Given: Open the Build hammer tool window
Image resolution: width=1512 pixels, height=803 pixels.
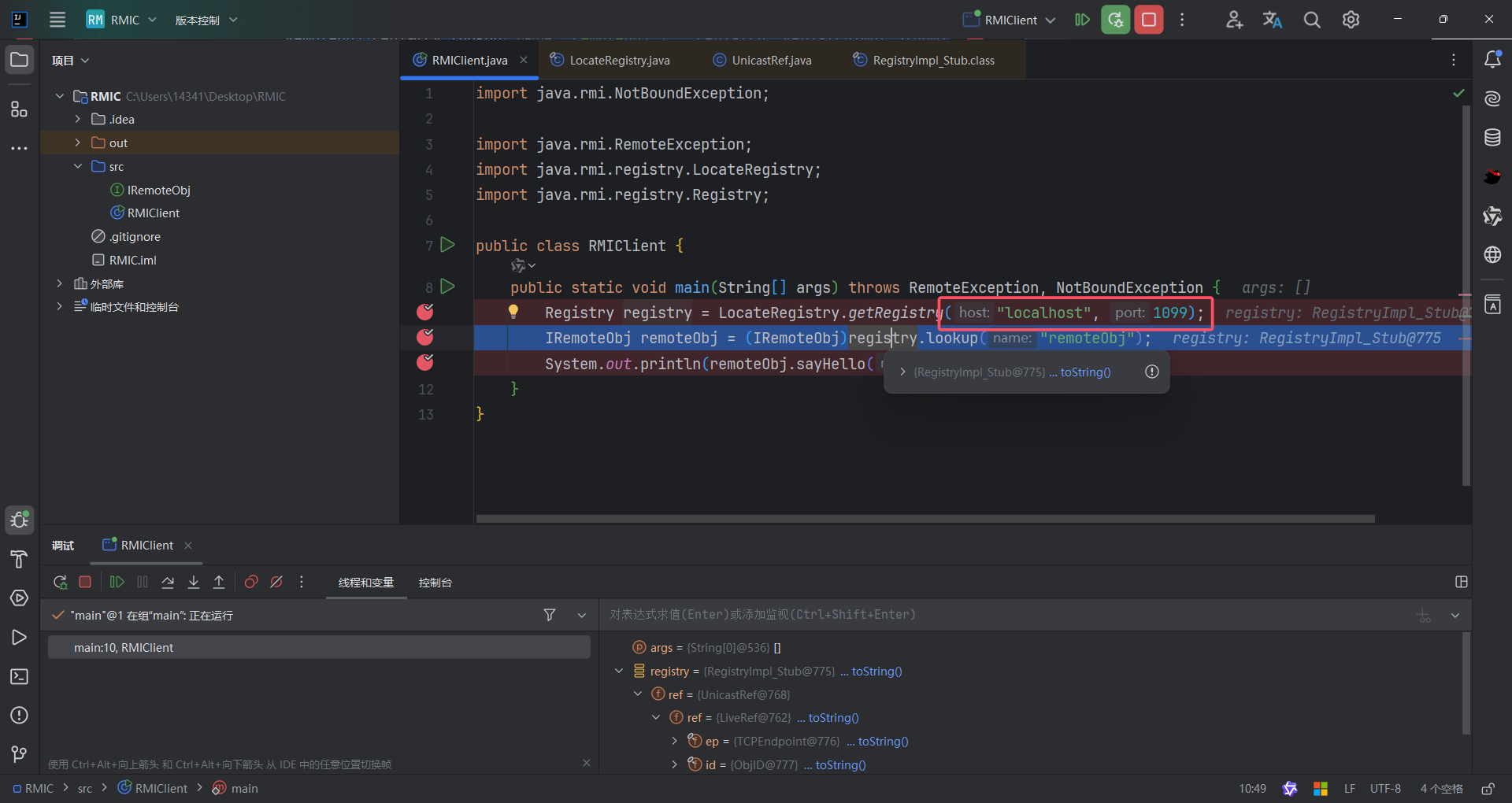Looking at the screenshot, I should 19,560.
